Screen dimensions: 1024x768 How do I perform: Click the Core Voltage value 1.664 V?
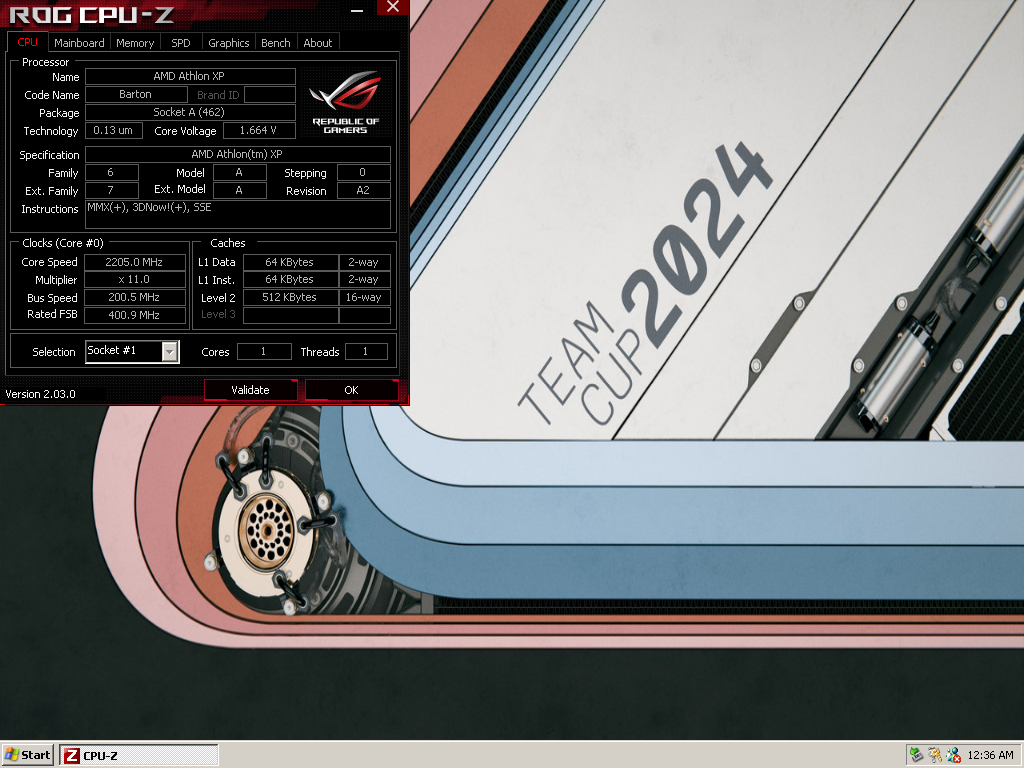tap(259, 131)
